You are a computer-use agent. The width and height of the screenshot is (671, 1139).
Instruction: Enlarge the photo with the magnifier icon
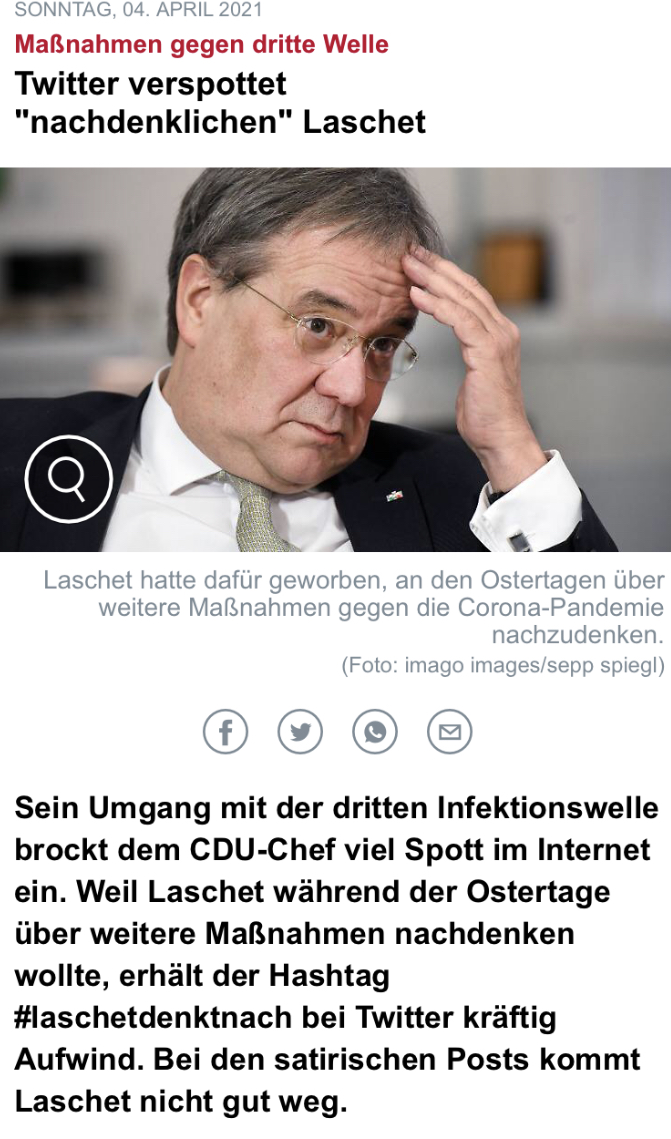(x=68, y=479)
